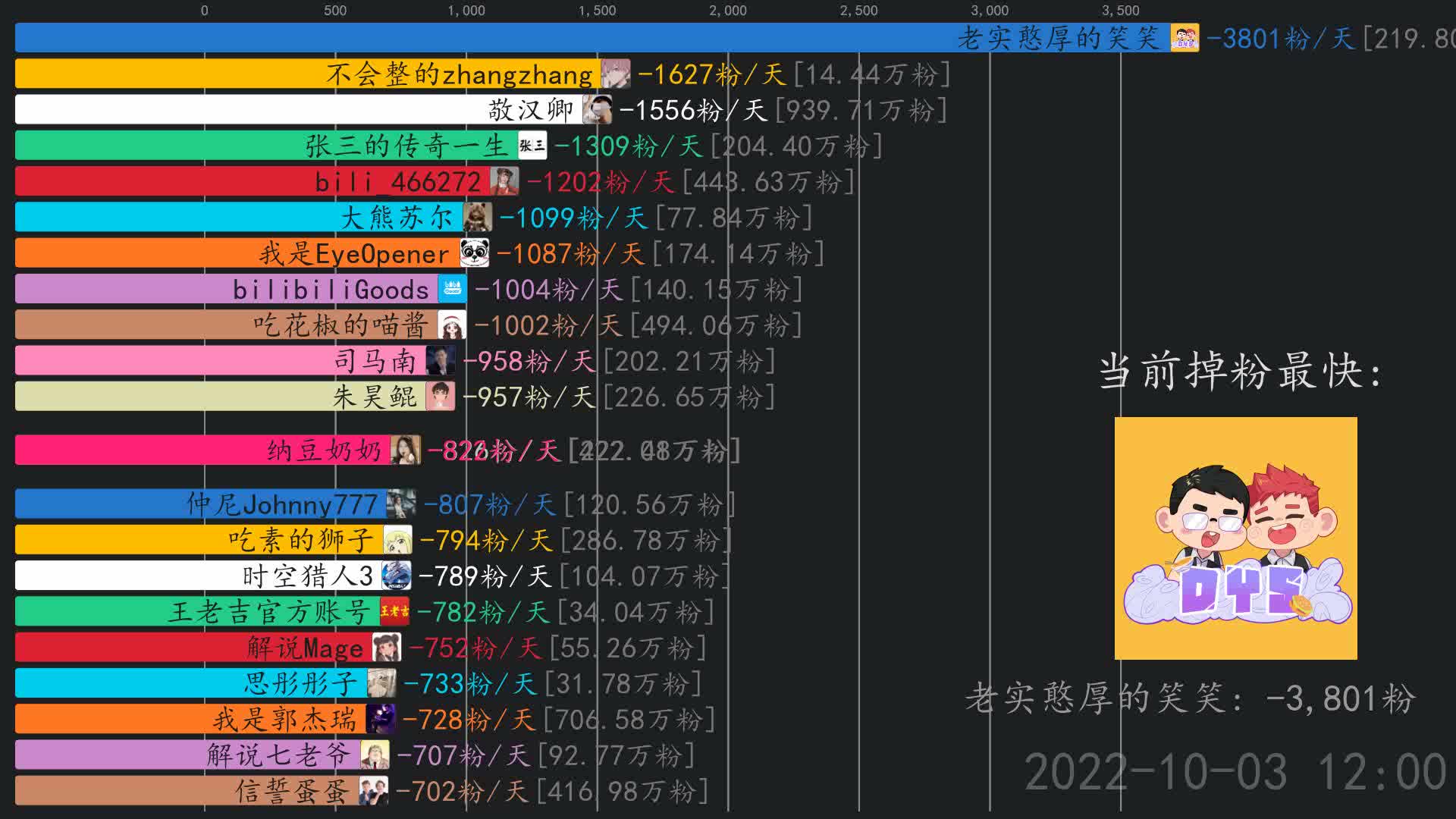
Task: Click the value text -1556粉/天
Action: click(693, 110)
